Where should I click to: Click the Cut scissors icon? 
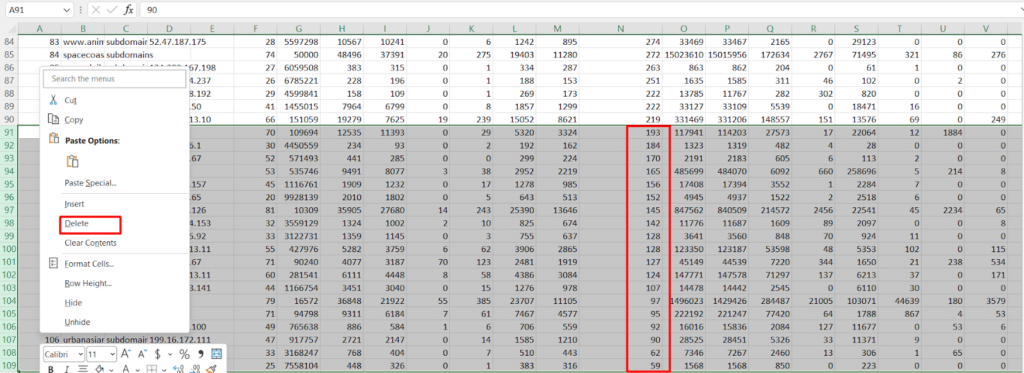point(53,100)
